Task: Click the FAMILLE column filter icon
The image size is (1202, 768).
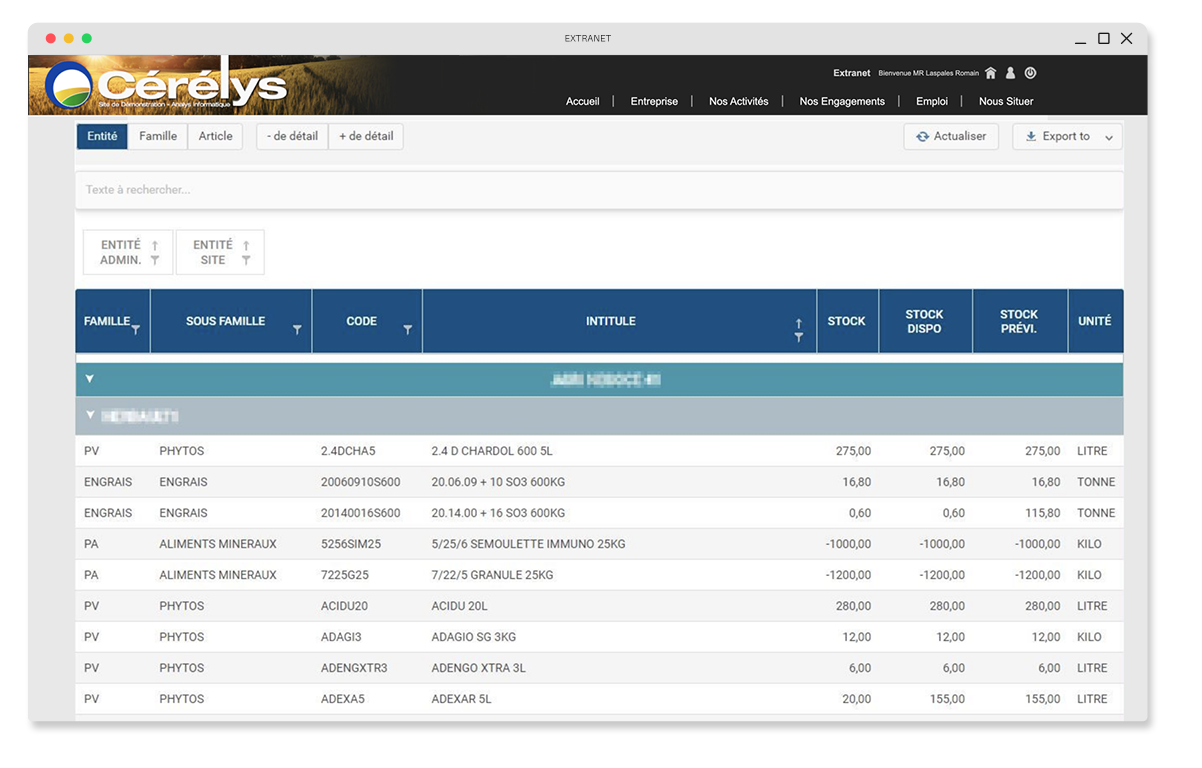Action: (x=136, y=329)
